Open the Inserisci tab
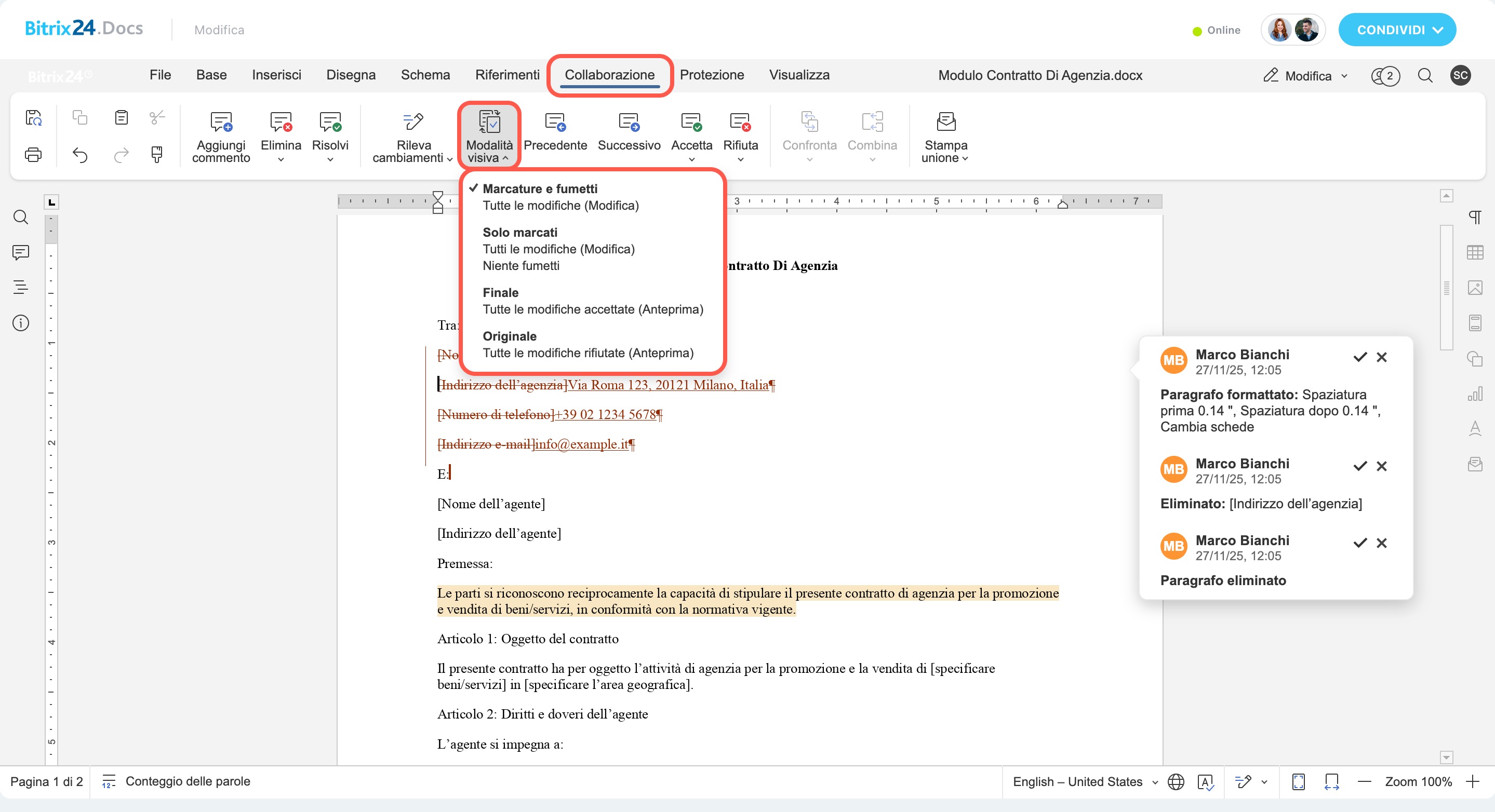This screenshot has width=1495, height=812. point(276,75)
